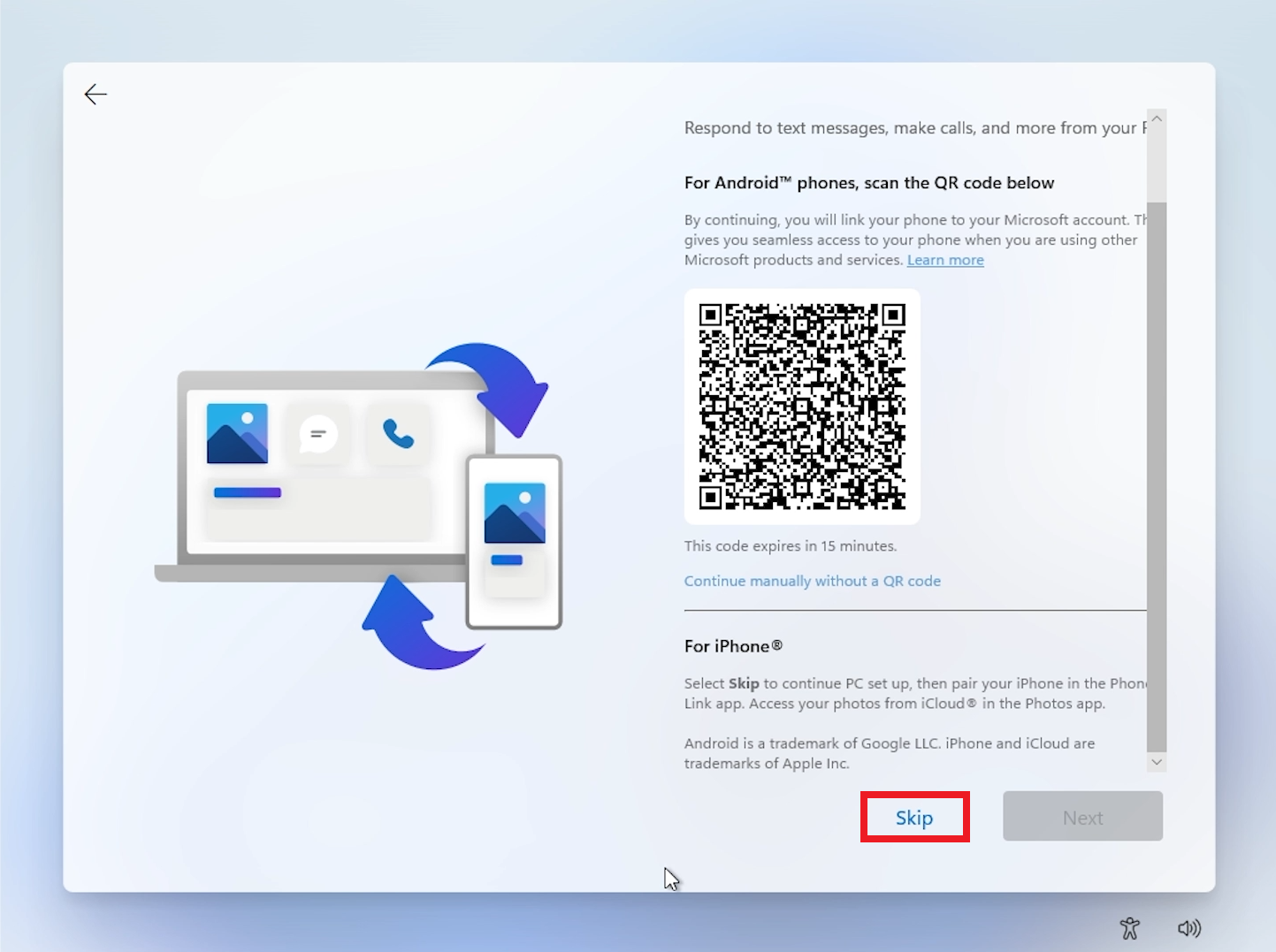Image resolution: width=1276 pixels, height=952 pixels.
Task: Click the code expiration notice text
Action: coord(790,545)
